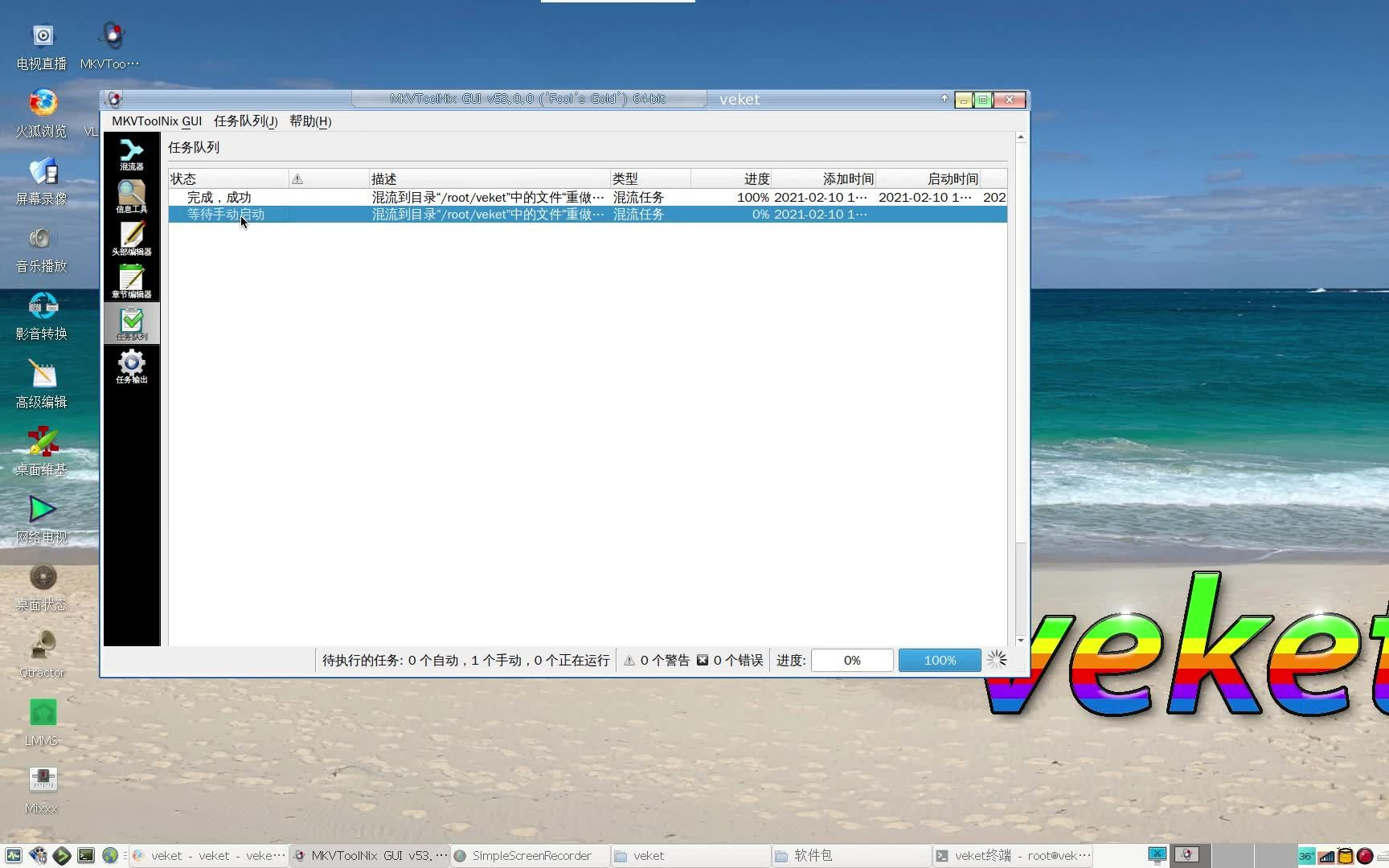Screen dimensions: 1389x868
Task: Open the MKVToo… desktop shortcut
Action: tap(110, 47)
